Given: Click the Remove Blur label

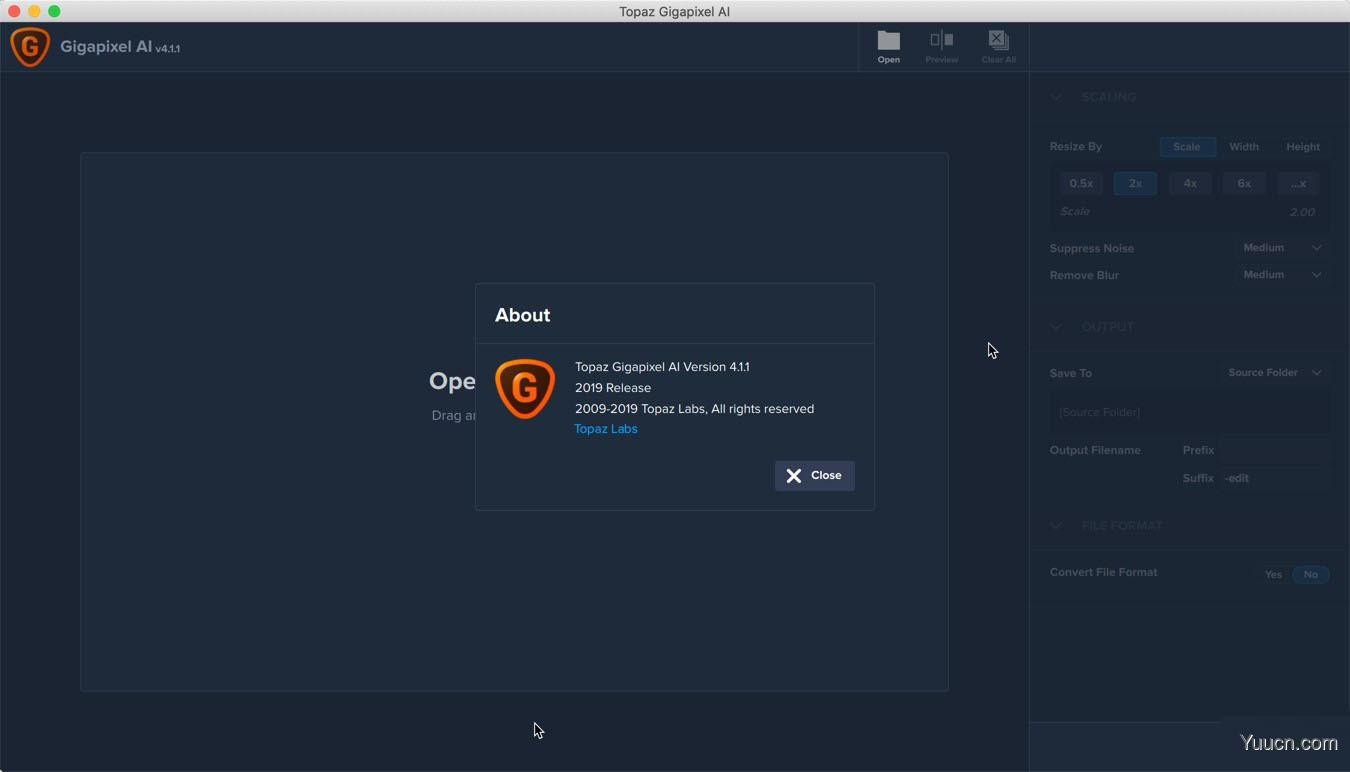Looking at the screenshot, I should pyautogui.click(x=1084, y=275).
